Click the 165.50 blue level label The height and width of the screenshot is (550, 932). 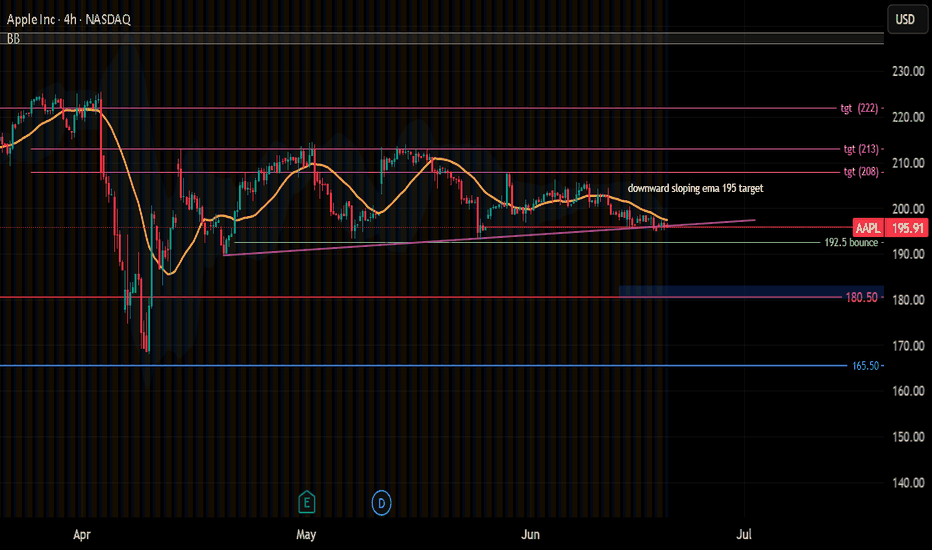pyautogui.click(x=865, y=366)
